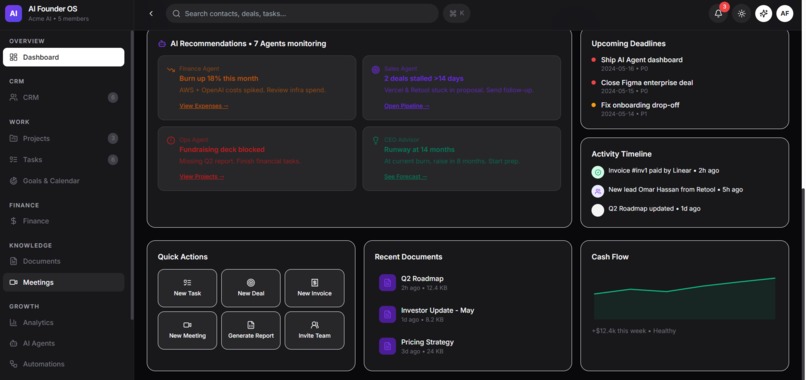Click the Q2 Roadmap updated activity icon
The width and height of the screenshot is (806, 380).
[597, 210]
